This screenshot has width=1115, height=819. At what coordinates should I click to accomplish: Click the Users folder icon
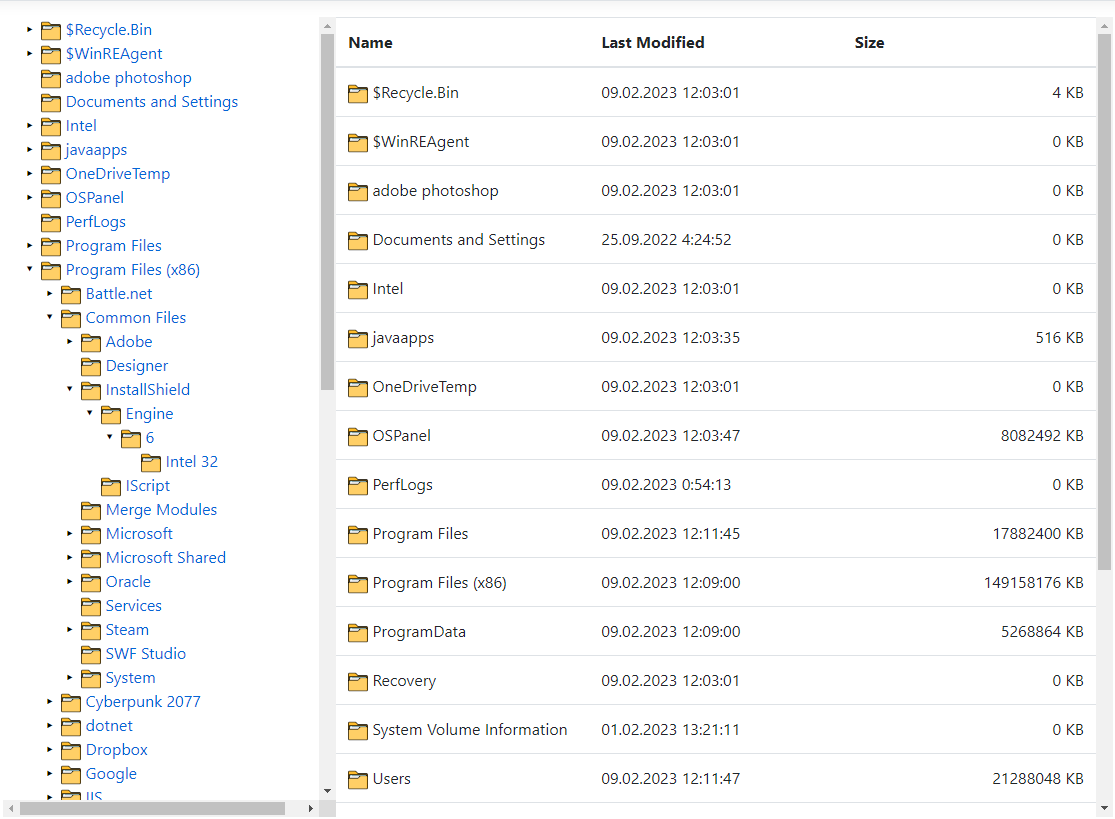click(x=358, y=778)
